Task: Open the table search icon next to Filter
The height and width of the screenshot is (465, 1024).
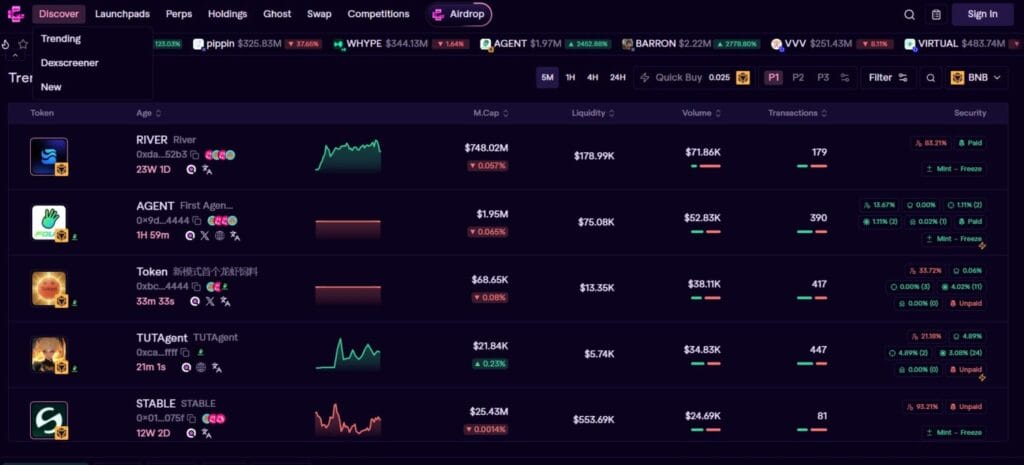Action: (x=931, y=78)
